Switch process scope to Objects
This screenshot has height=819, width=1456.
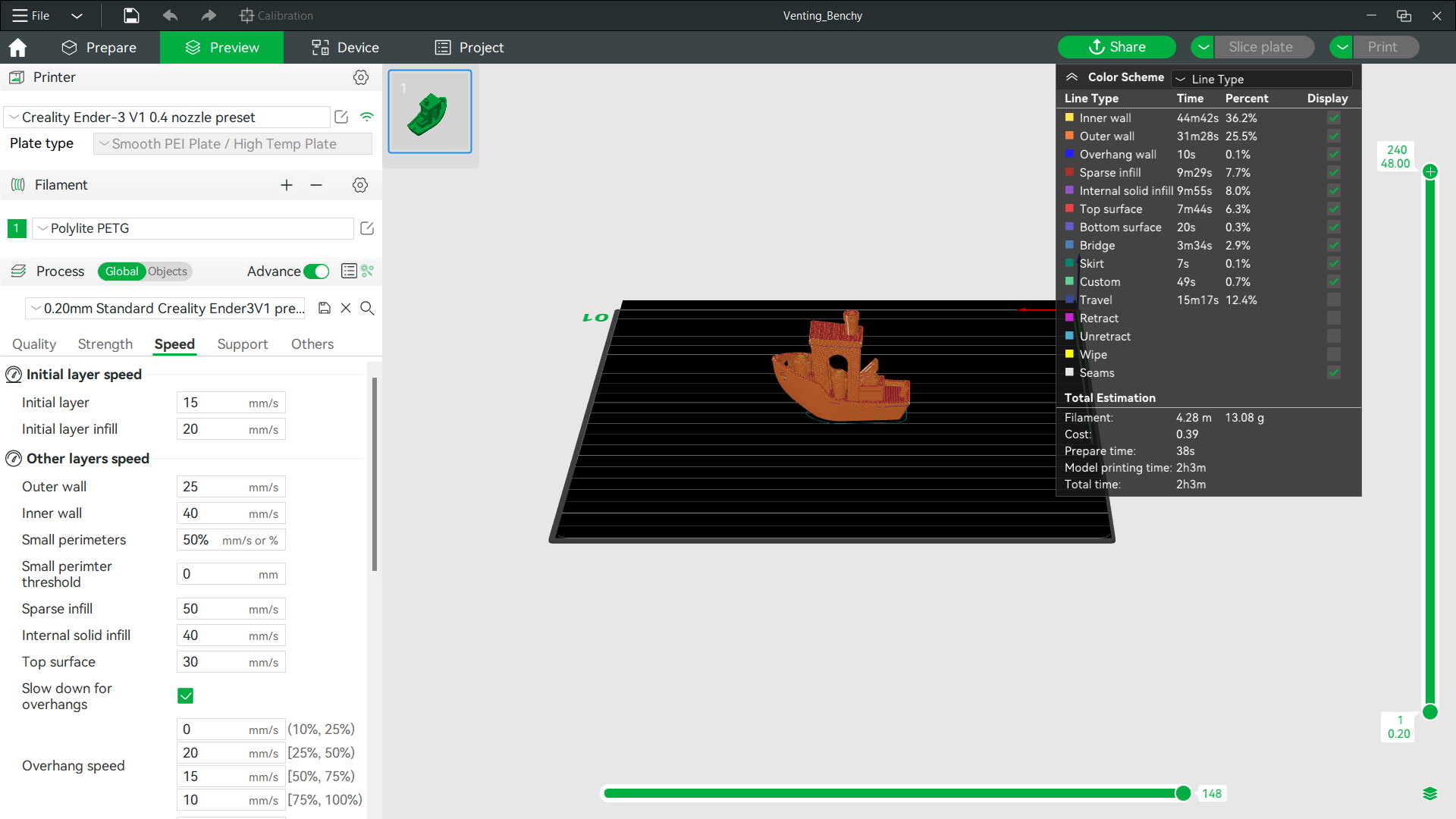click(x=168, y=271)
